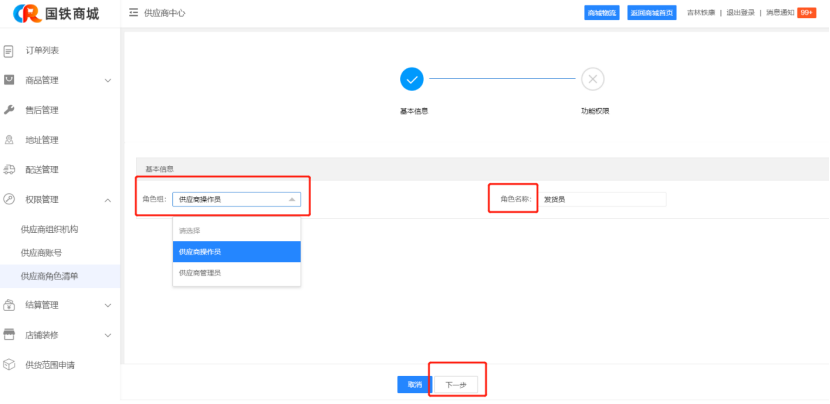Expand the 商品管理 submenu arrow
Image resolution: width=830 pixels, height=404 pixels.
tap(108, 80)
